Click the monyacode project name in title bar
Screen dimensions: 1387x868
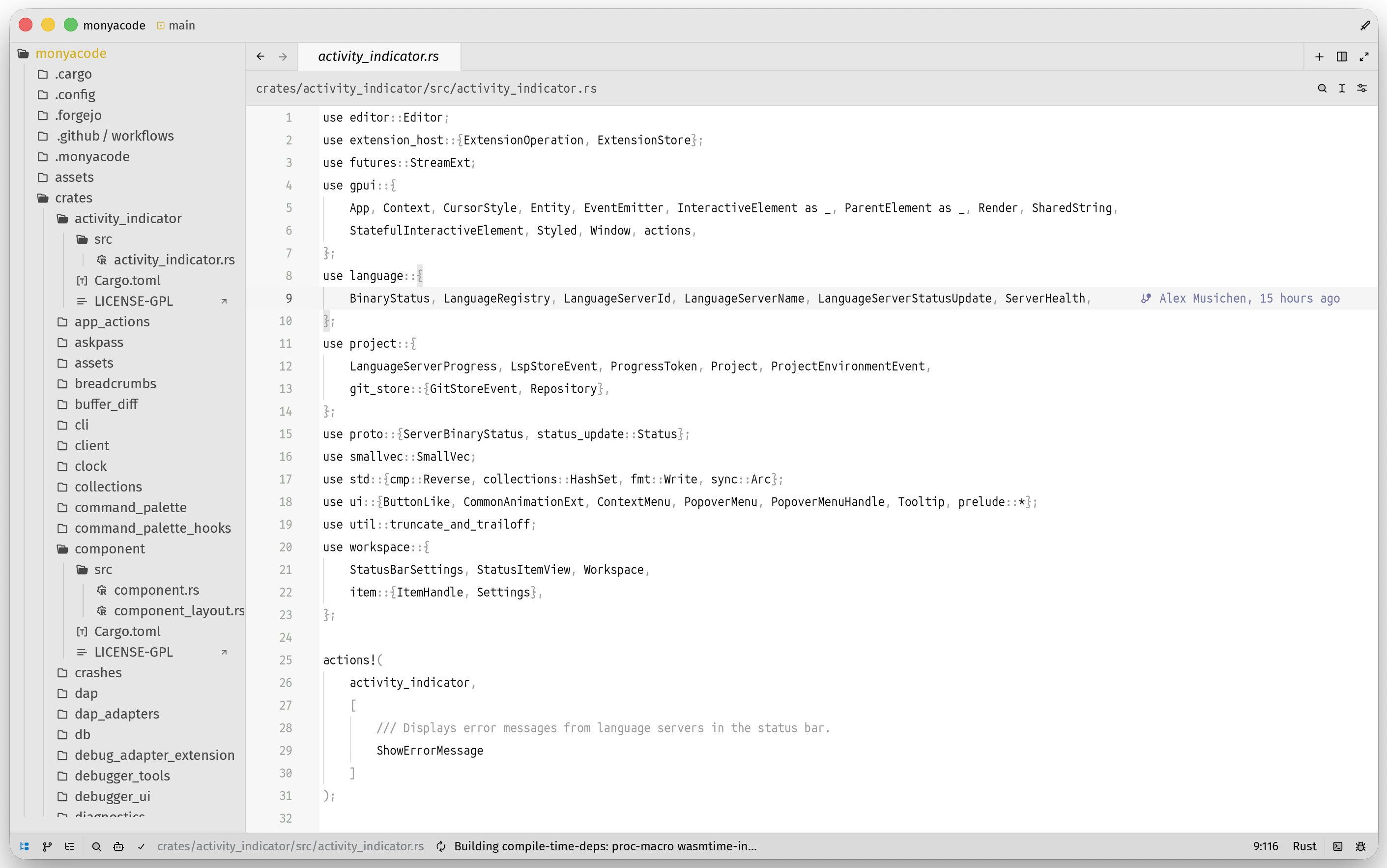click(x=114, y=25)
